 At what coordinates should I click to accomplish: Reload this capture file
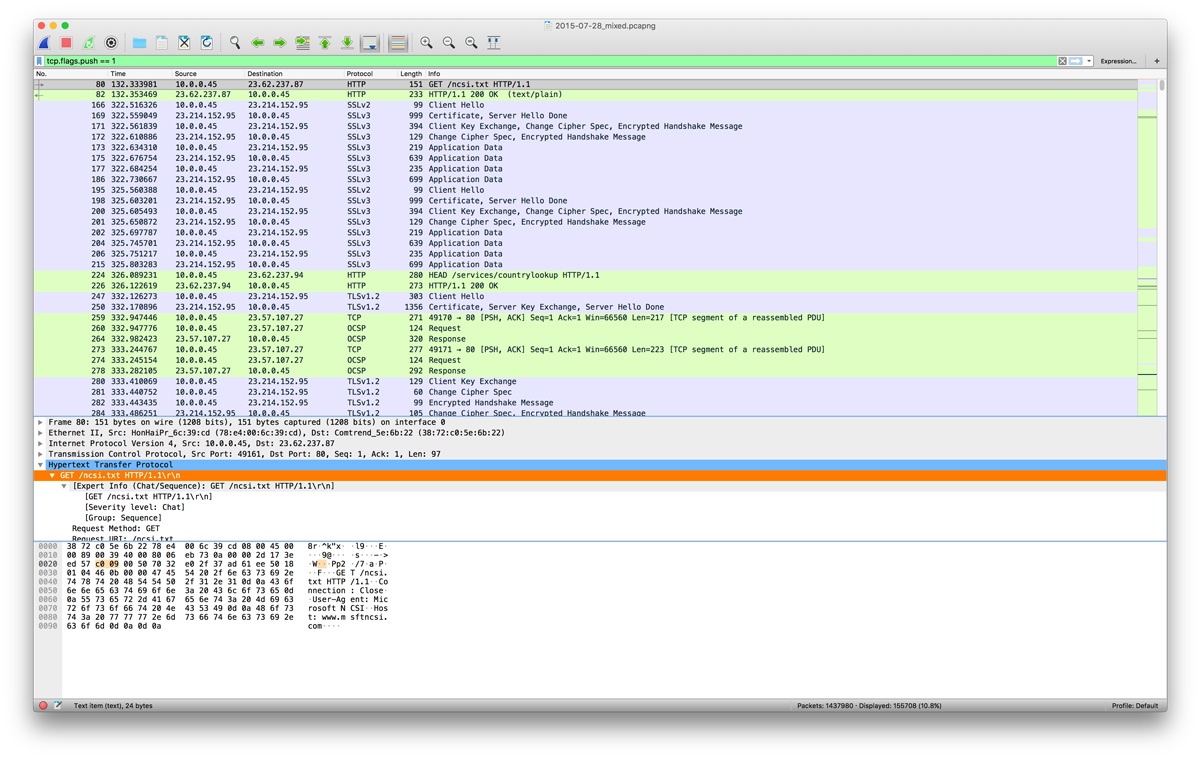pos(208,42)
